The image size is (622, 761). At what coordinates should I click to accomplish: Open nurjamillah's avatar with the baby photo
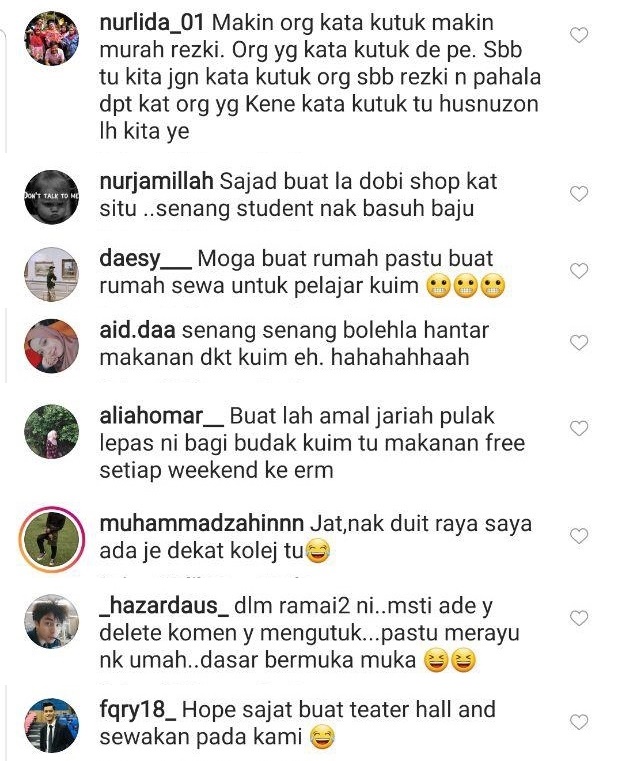[x=51, y=197]
